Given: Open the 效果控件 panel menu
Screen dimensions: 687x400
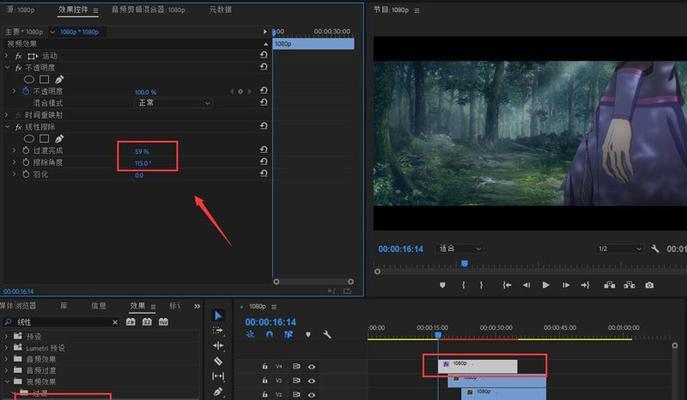Looking at the screenshot, I should 96,10.
